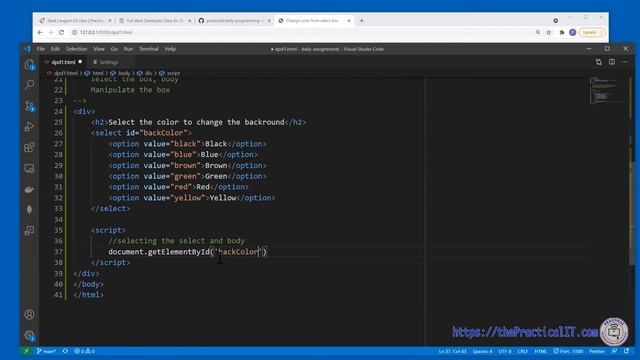Screen dimensions: 640x360
Task: Open the Search view in activity bar
Action: [x=29, y=84]
